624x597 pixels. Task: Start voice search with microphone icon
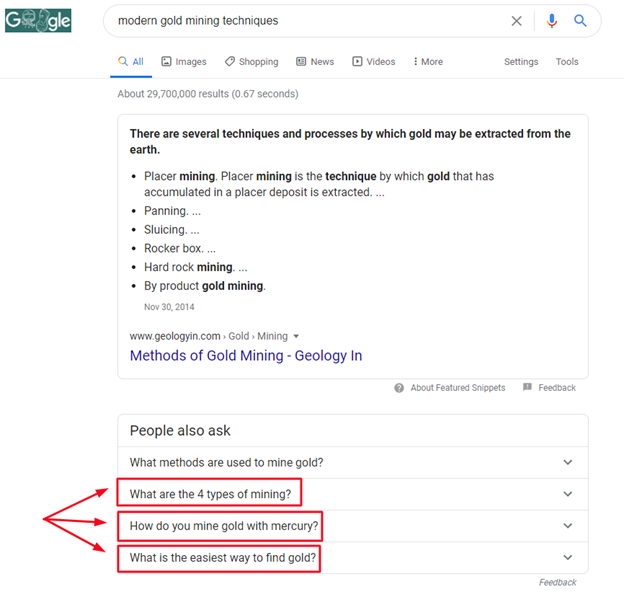tap(551, 21)
